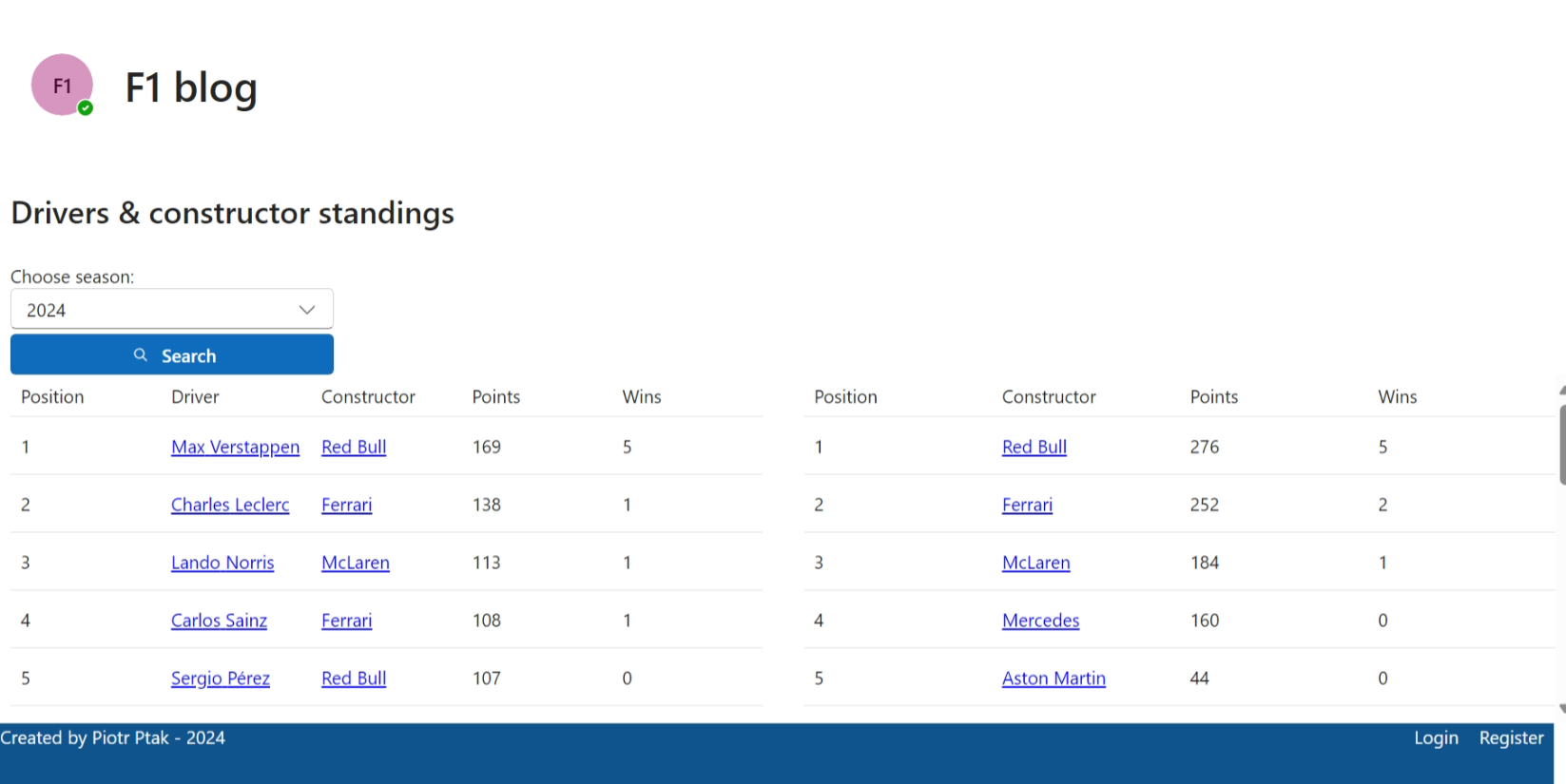Click Red Bull link in Pérez row
The width and height of the screenshot is (1566, 784).
point(354,679)
